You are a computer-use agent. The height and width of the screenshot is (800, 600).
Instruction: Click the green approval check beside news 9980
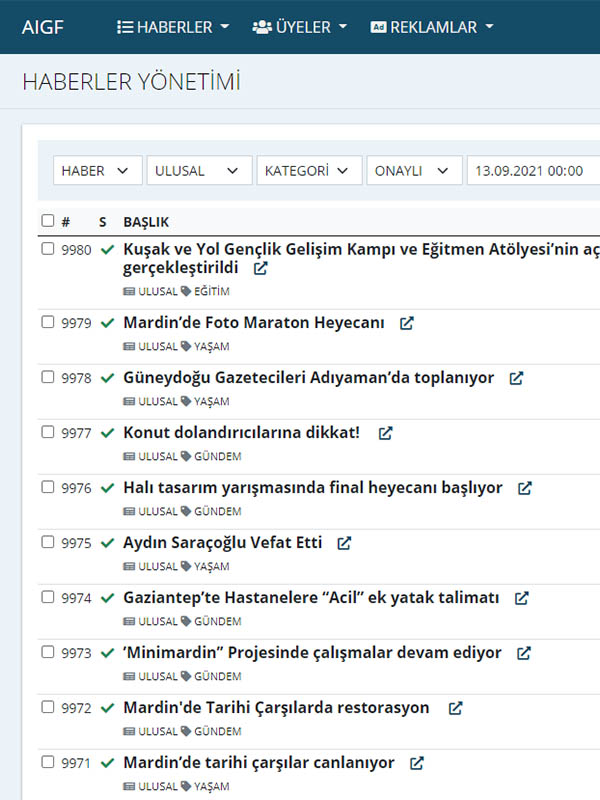point(107,249)
